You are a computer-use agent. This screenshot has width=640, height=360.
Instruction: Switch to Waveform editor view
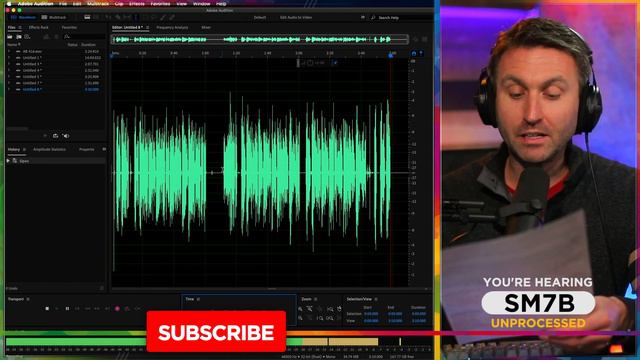coord(23,18)
